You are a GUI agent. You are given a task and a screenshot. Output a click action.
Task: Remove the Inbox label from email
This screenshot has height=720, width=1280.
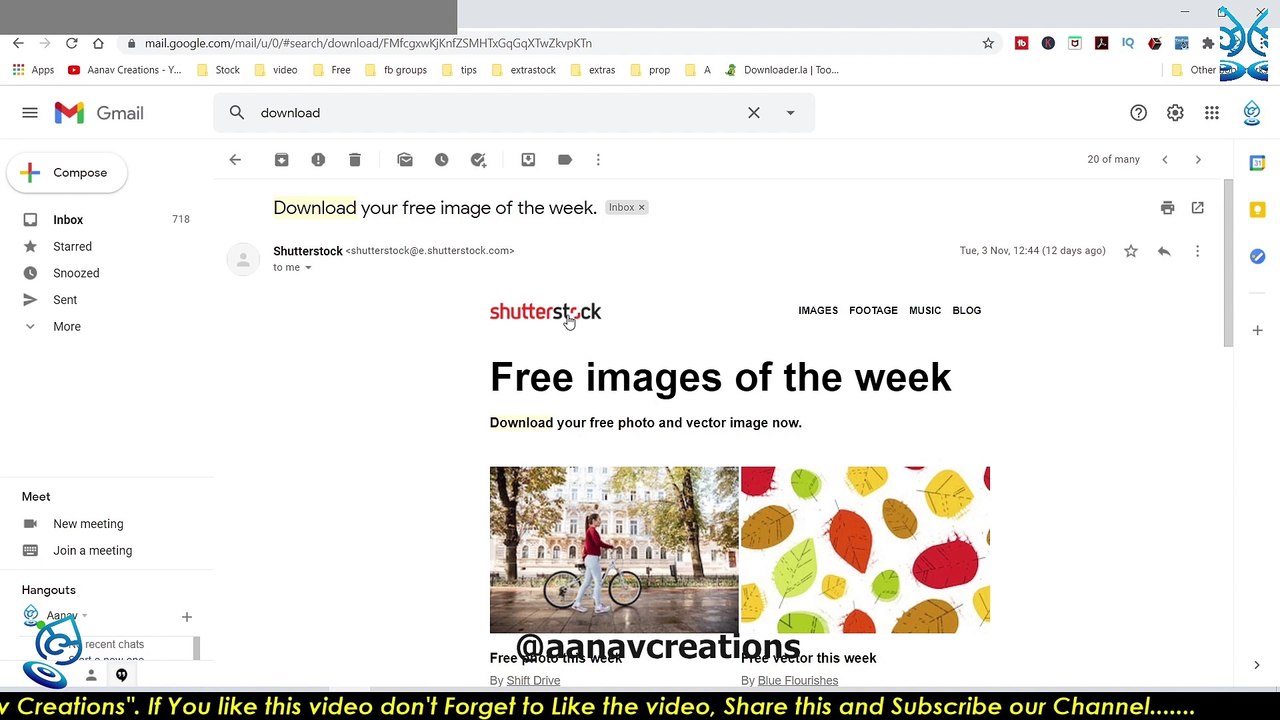(x=642, y=208)
